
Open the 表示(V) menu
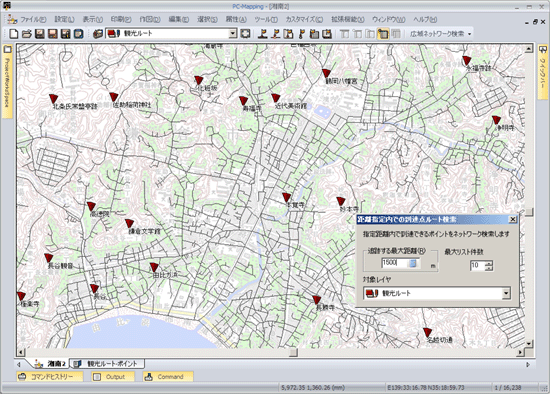93,19
